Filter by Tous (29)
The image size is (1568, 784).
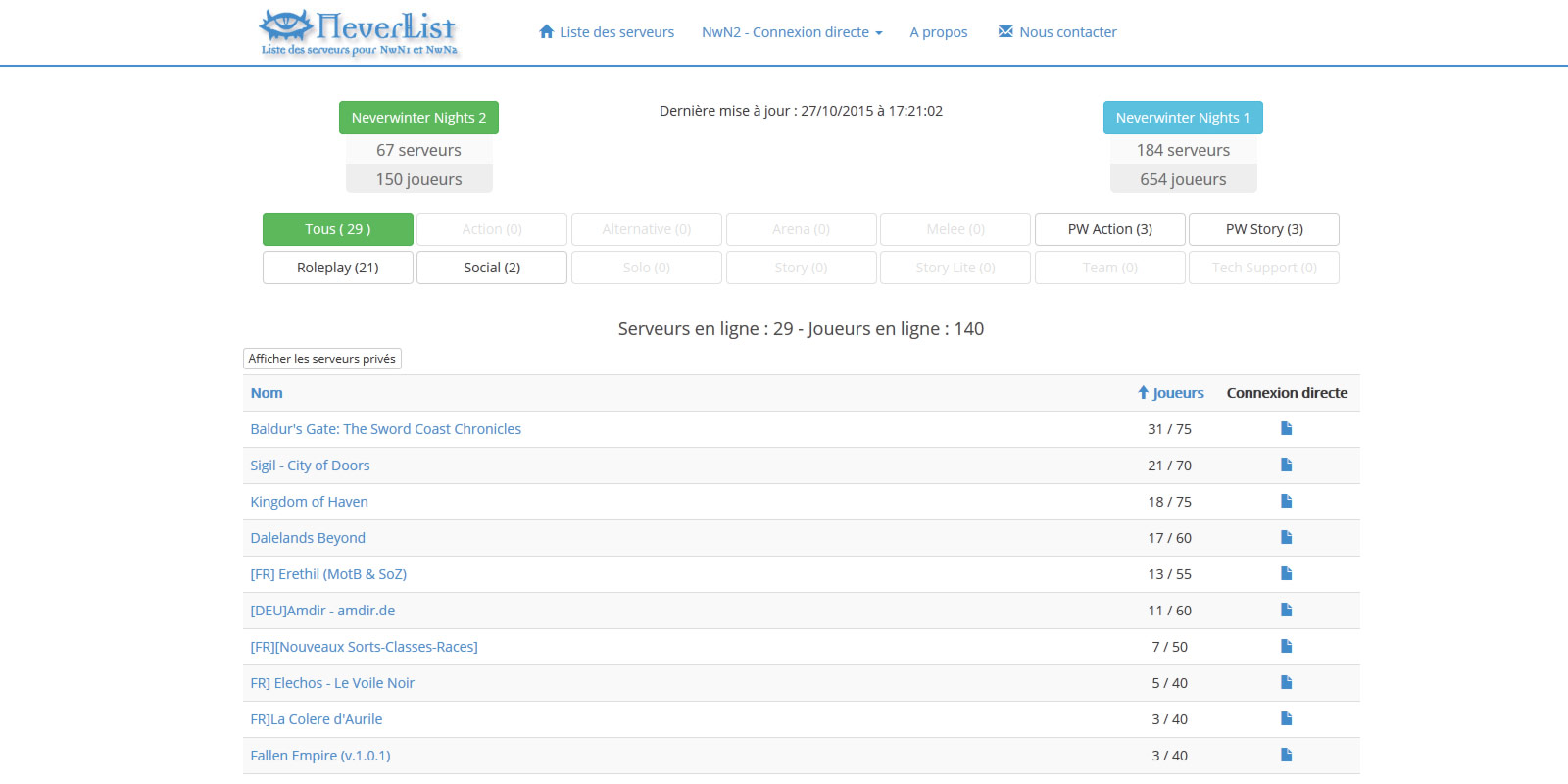(x=338, y=229)
